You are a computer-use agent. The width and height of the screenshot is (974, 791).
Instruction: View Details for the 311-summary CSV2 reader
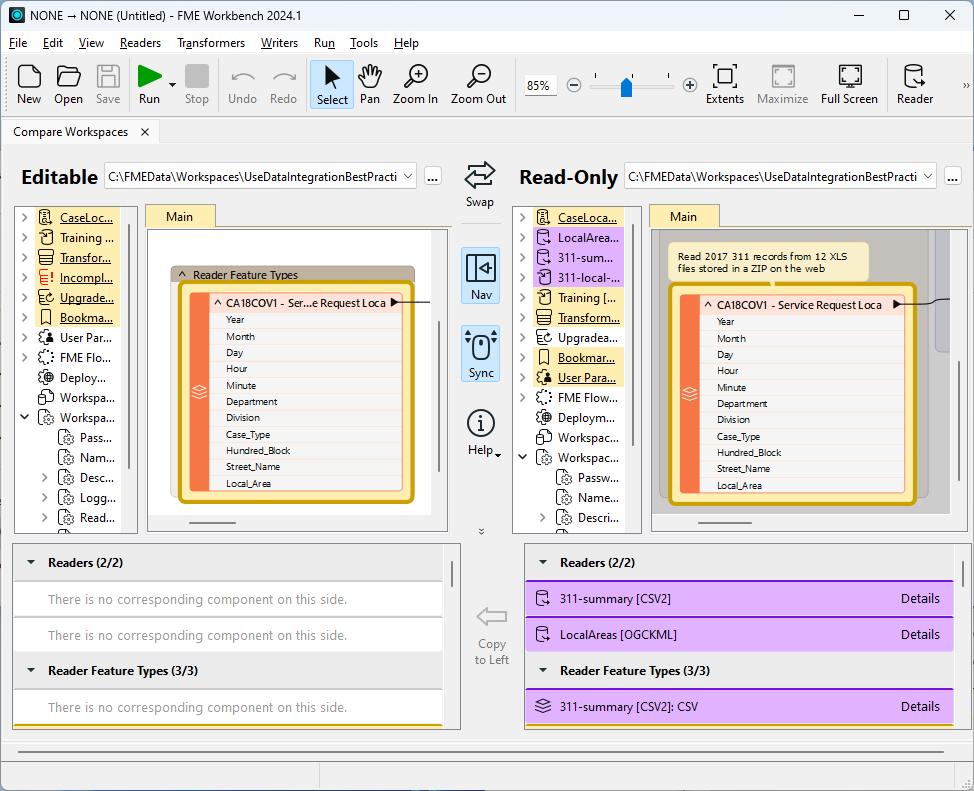[x=919, y=598]
